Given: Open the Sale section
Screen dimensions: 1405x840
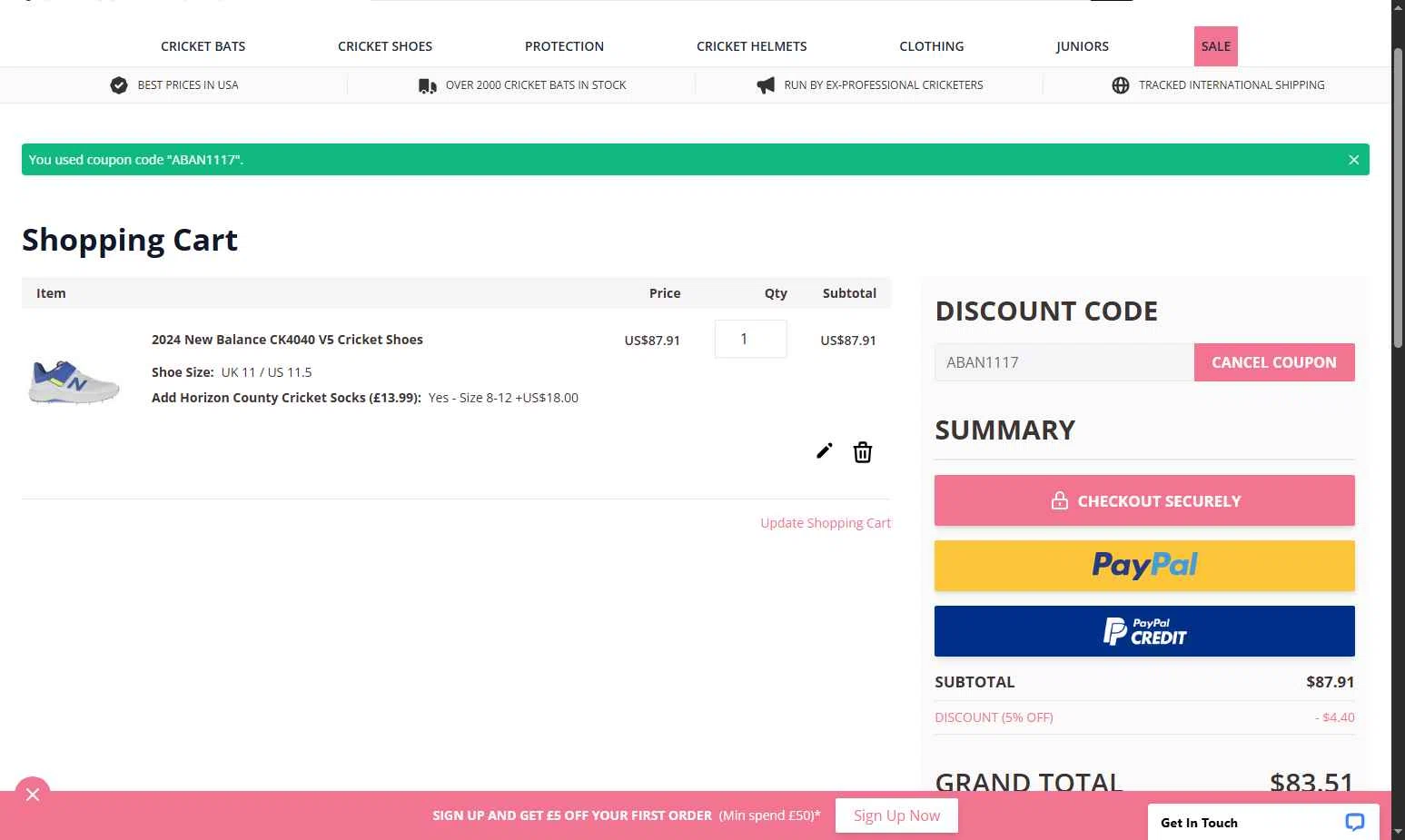Looking at the screenshot, I should pyautogui.click(x=1215, y=46).
